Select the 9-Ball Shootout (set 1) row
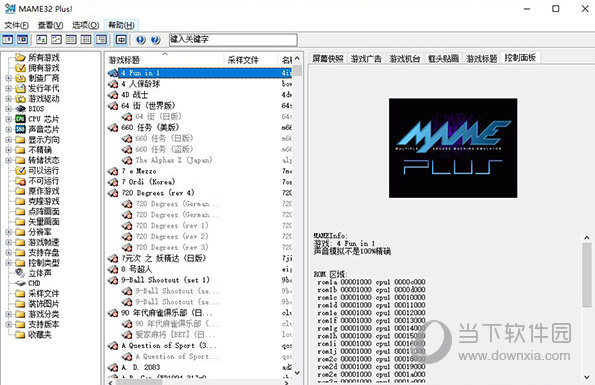 pyautogui.click(x=200, y=280)
